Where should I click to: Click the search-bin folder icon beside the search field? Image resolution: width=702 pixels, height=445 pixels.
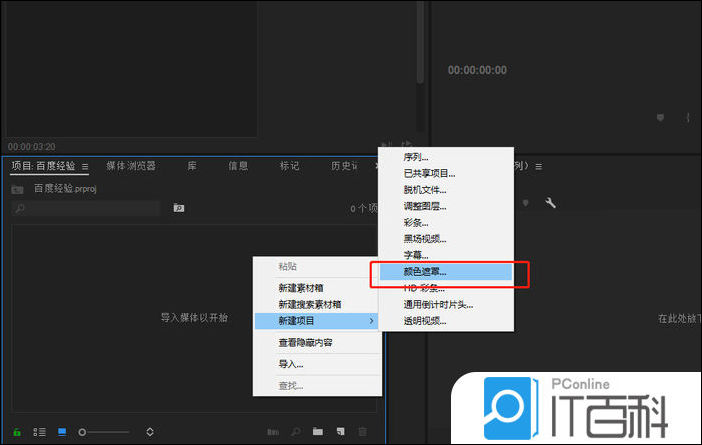pos(179,208)
